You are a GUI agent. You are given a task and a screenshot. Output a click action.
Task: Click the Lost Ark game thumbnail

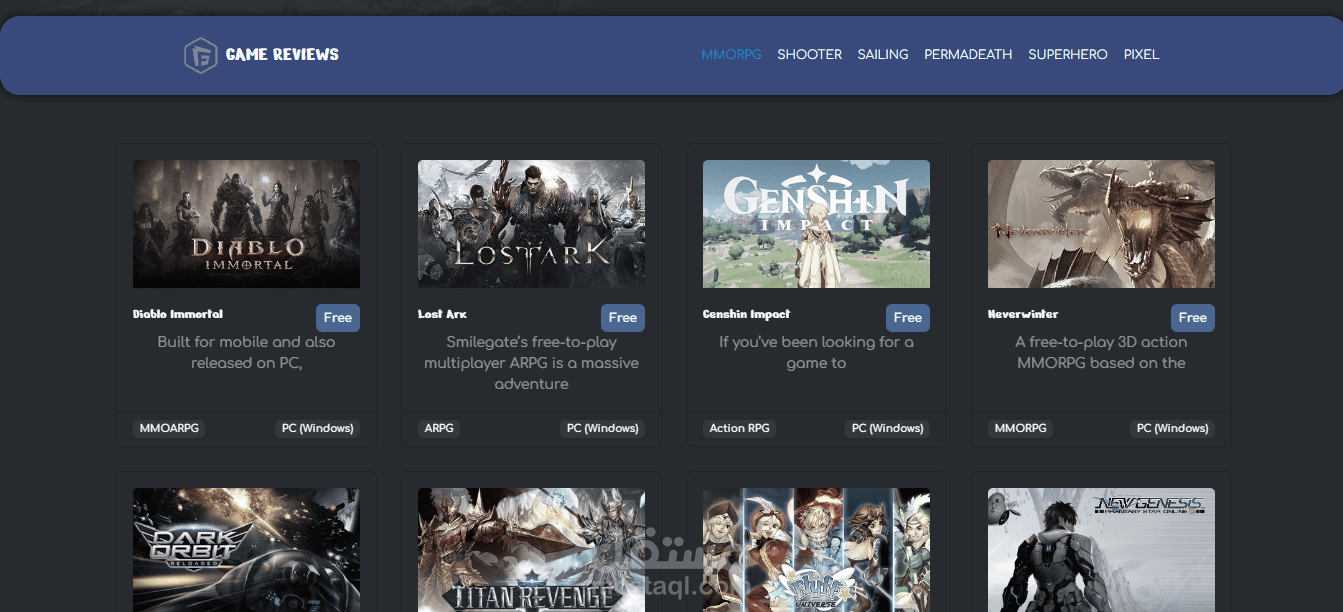pos(531,224)
